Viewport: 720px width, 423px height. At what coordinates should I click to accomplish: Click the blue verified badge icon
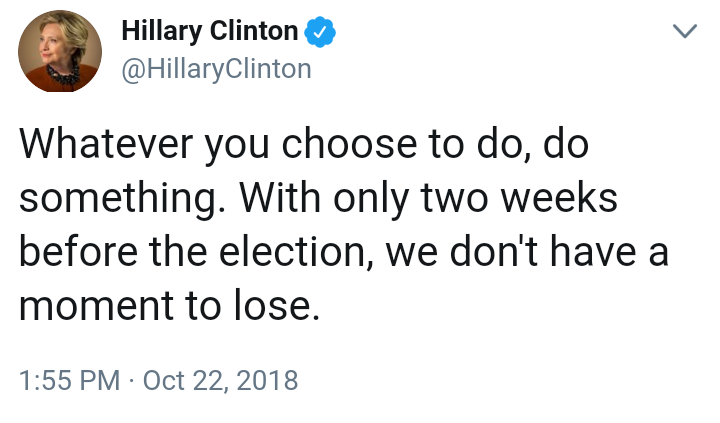[321, 32]
